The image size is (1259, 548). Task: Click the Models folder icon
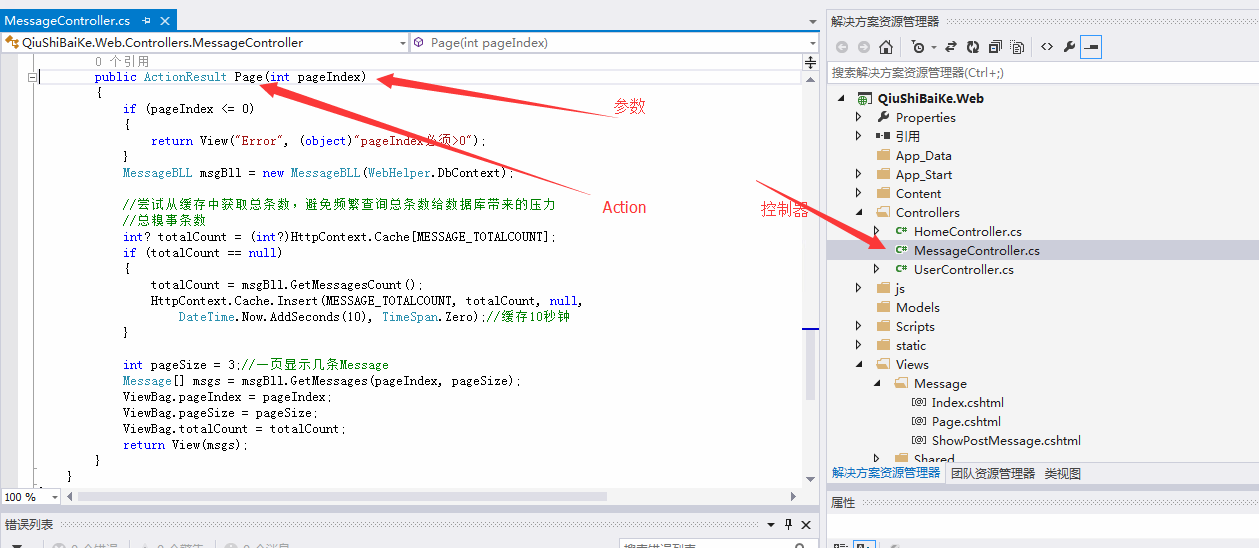coord(883,307)
